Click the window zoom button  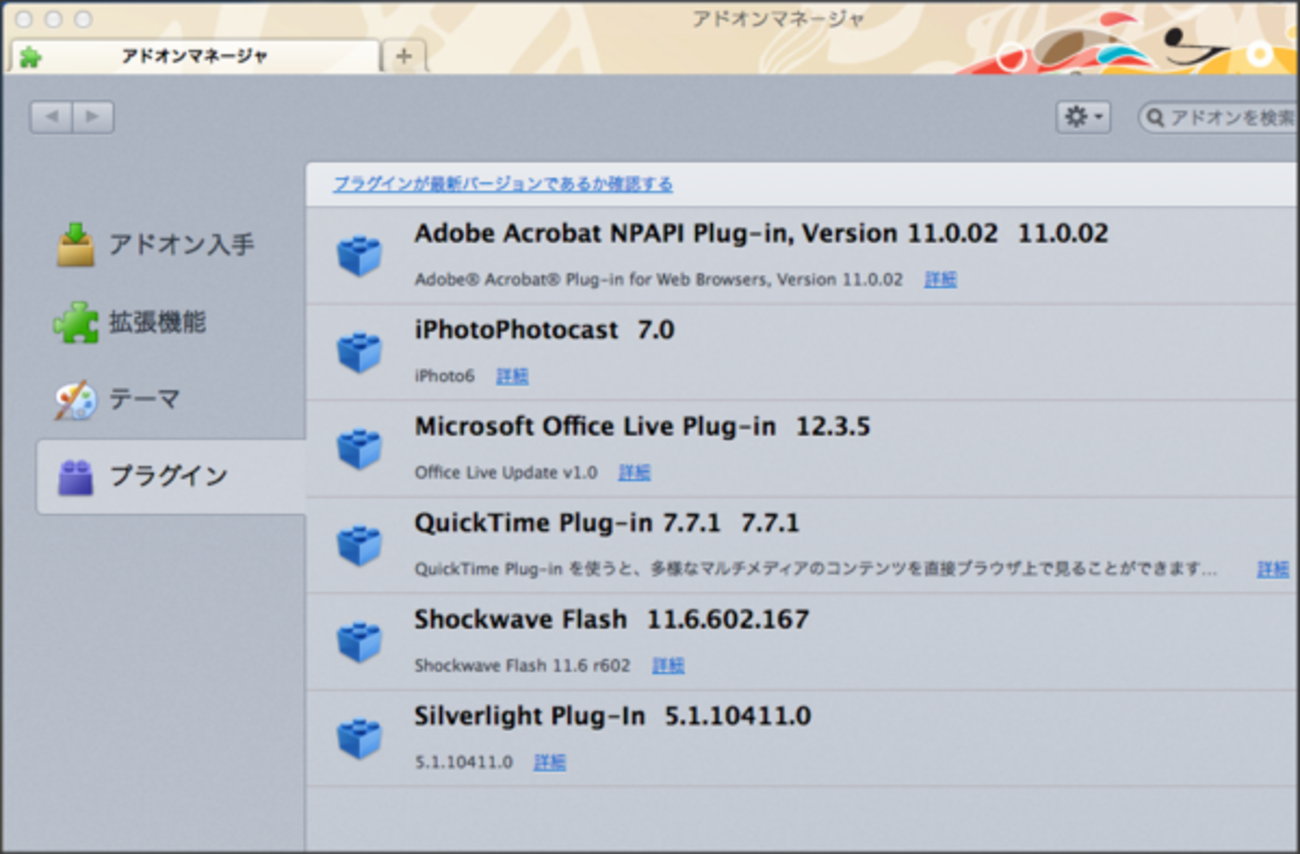83,19
